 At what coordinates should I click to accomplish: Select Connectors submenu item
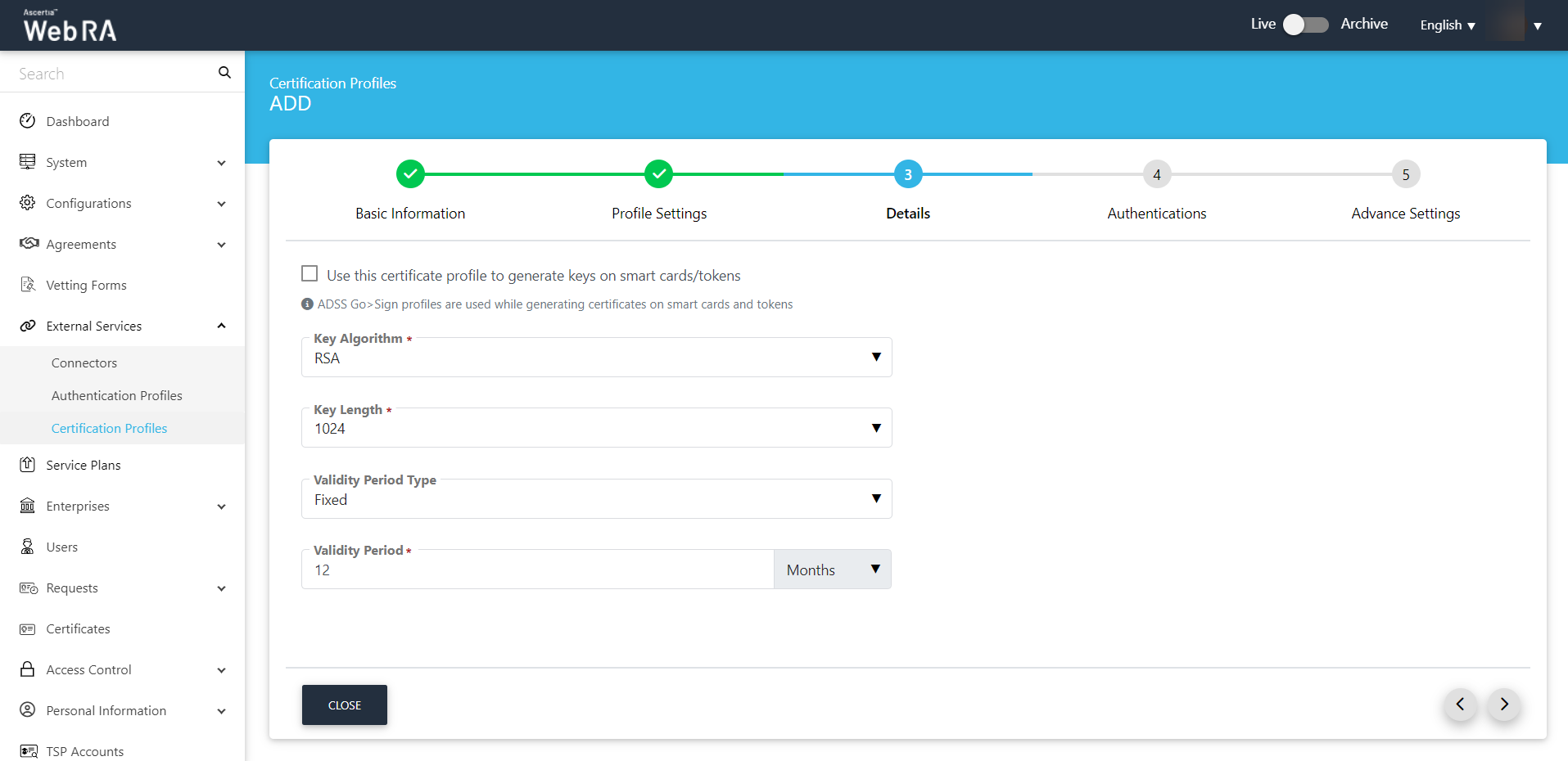point(84,362)
